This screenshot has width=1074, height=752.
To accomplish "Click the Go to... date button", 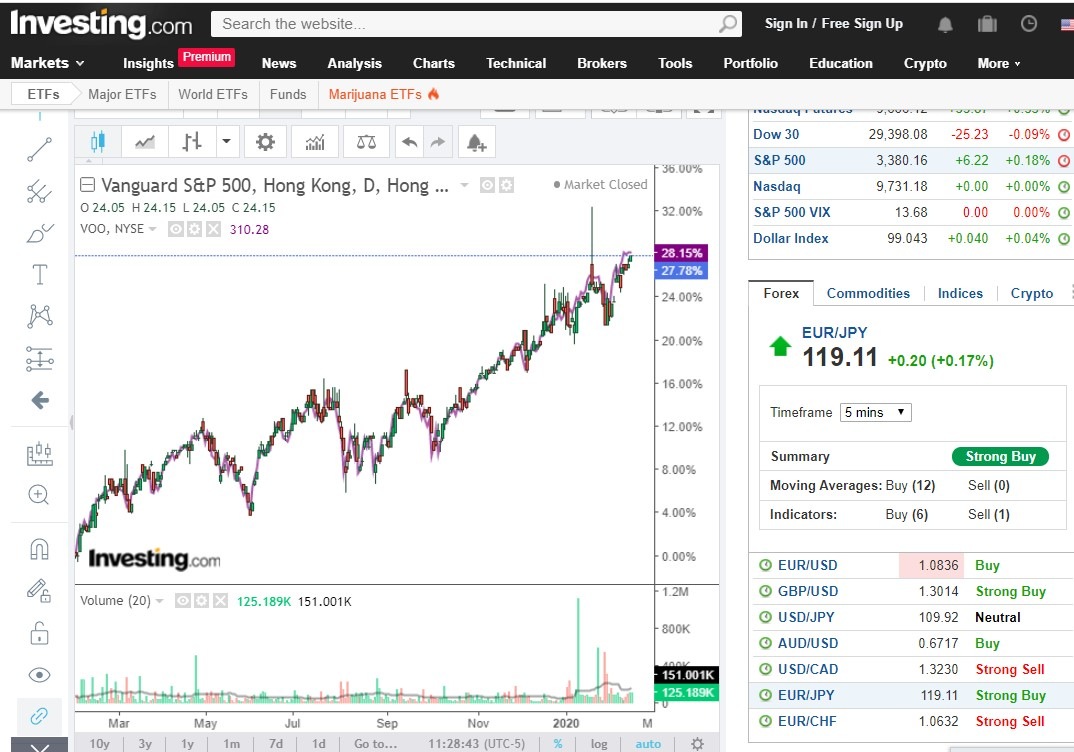I will (x=375, y=744).
